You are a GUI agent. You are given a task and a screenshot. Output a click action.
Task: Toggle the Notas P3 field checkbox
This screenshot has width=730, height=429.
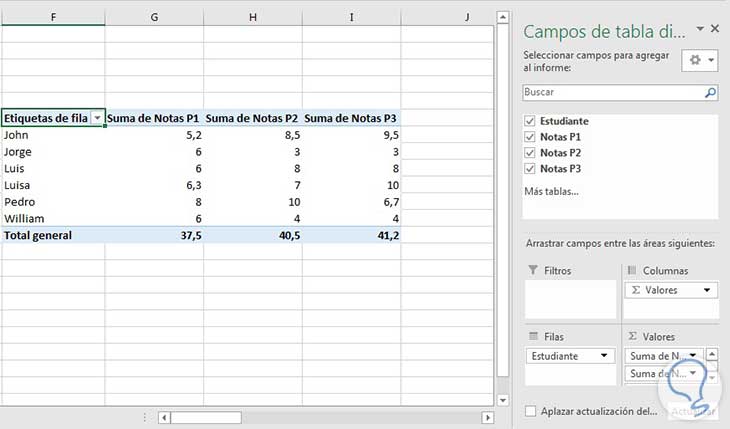(x=530, y=169)
